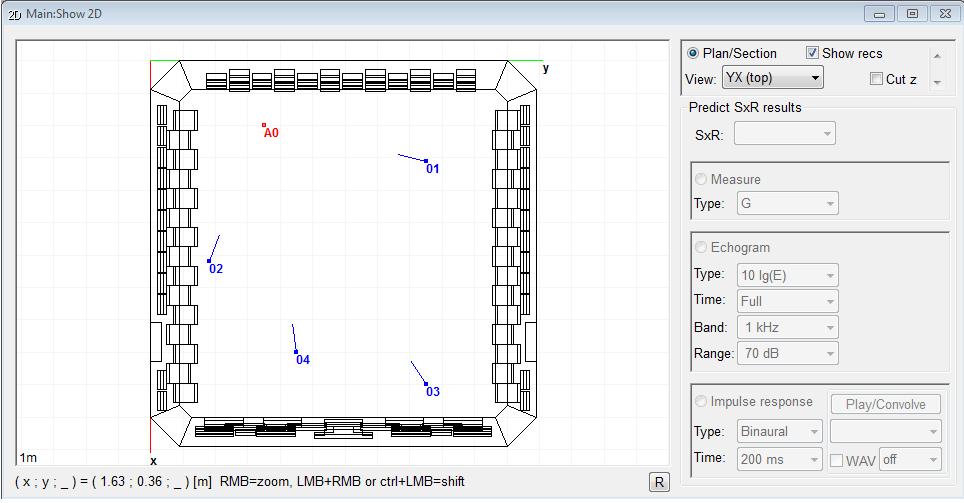This screenshot has width=964, height=503.
Task: Click the 1m scale label
Action: point(28,457)
